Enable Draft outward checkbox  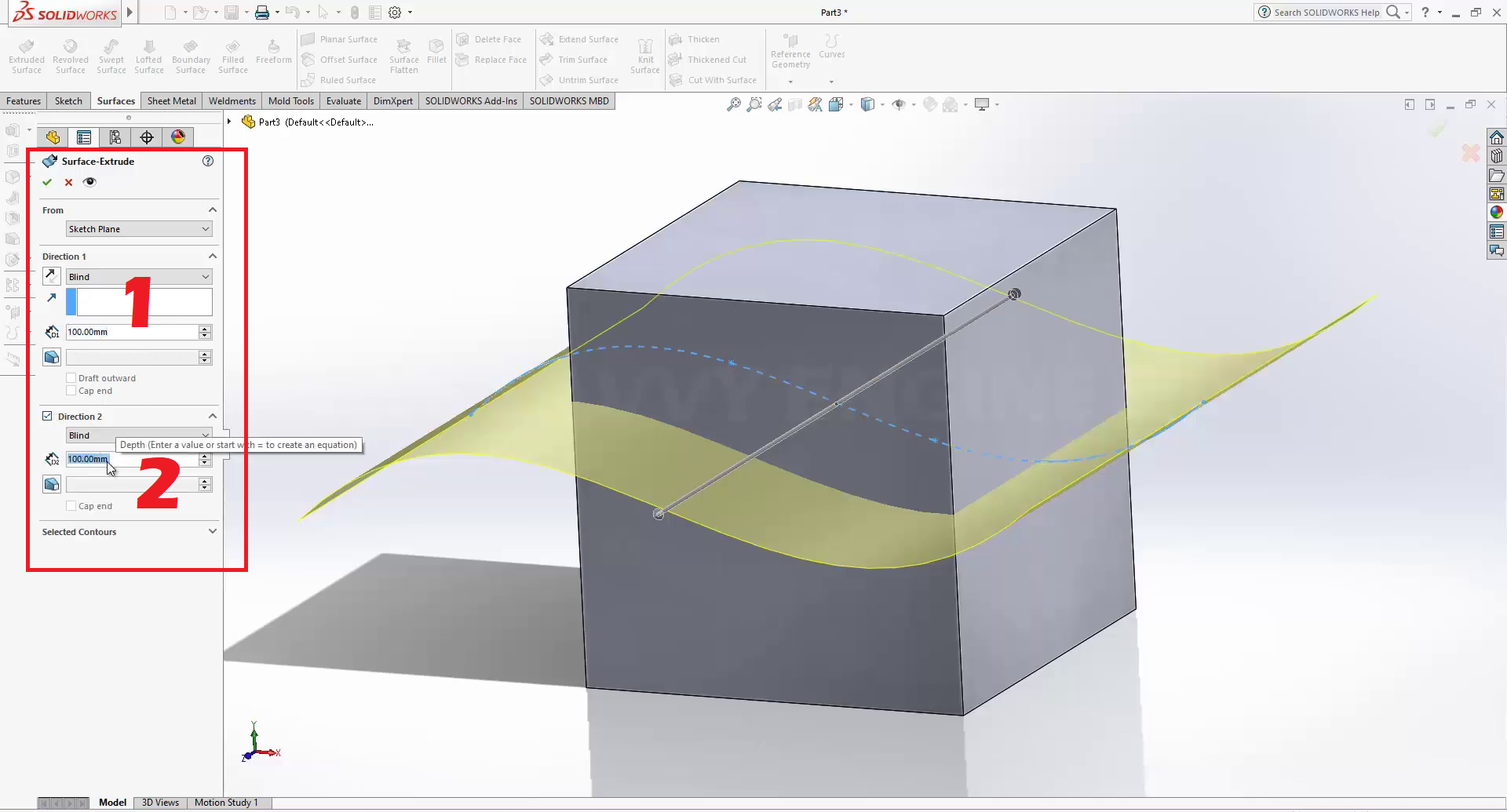click(x=71, y=378)
